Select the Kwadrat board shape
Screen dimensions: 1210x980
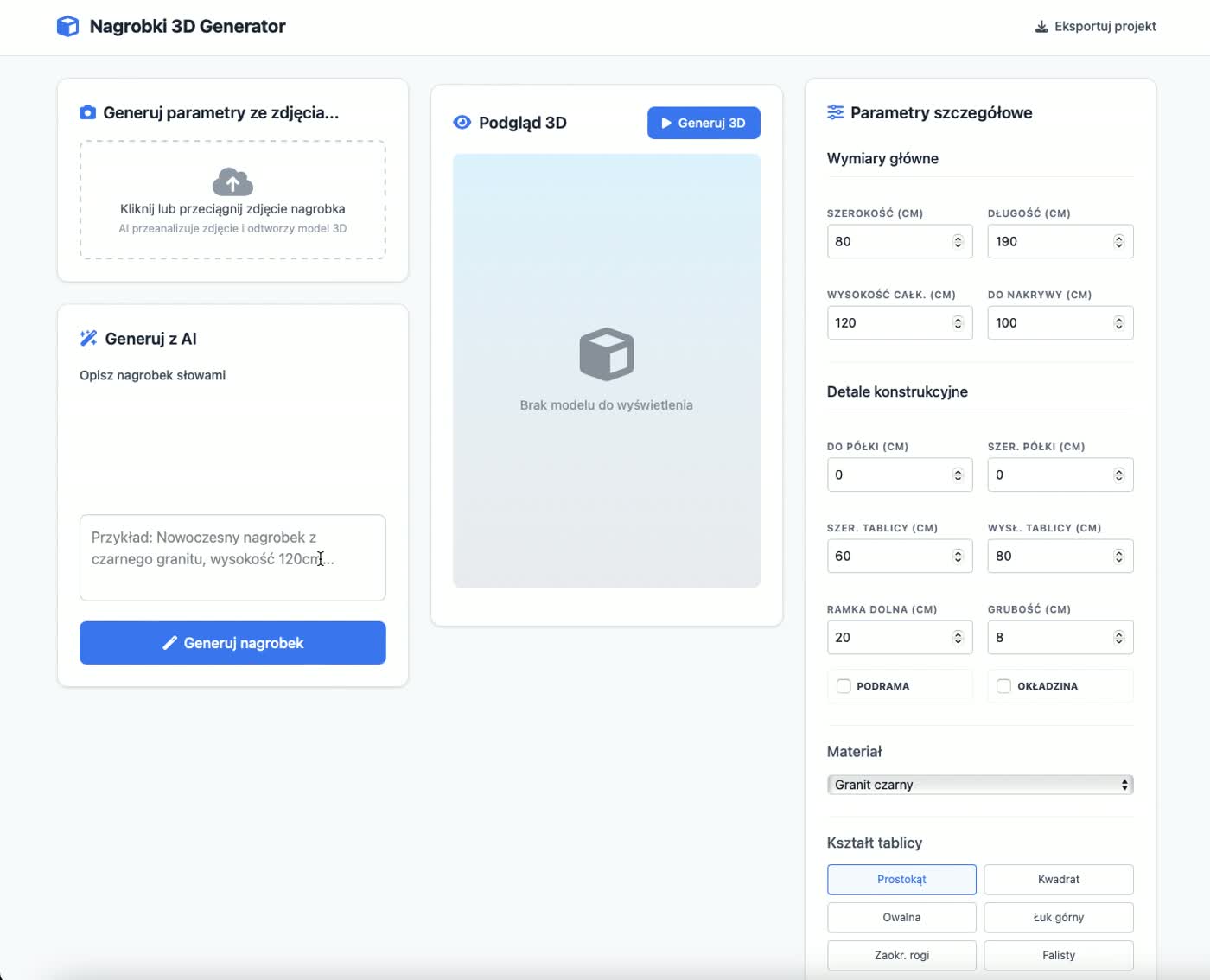(x=1059, y=880)
